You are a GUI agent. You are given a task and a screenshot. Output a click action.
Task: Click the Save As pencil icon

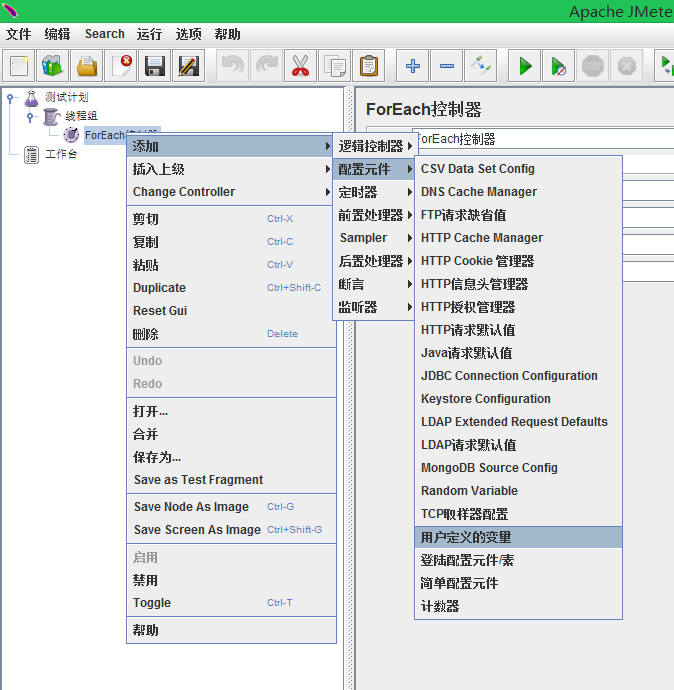pos(189,66)
